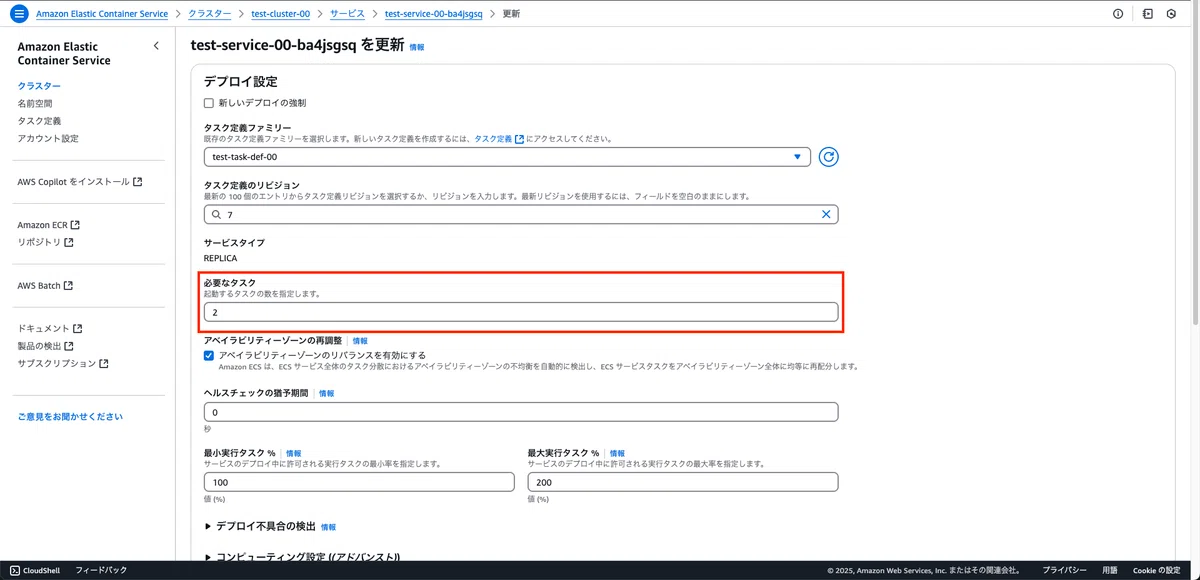Open サブスクリプション external link
Screen dimensions: 1200x580
[x=63, y=363]
